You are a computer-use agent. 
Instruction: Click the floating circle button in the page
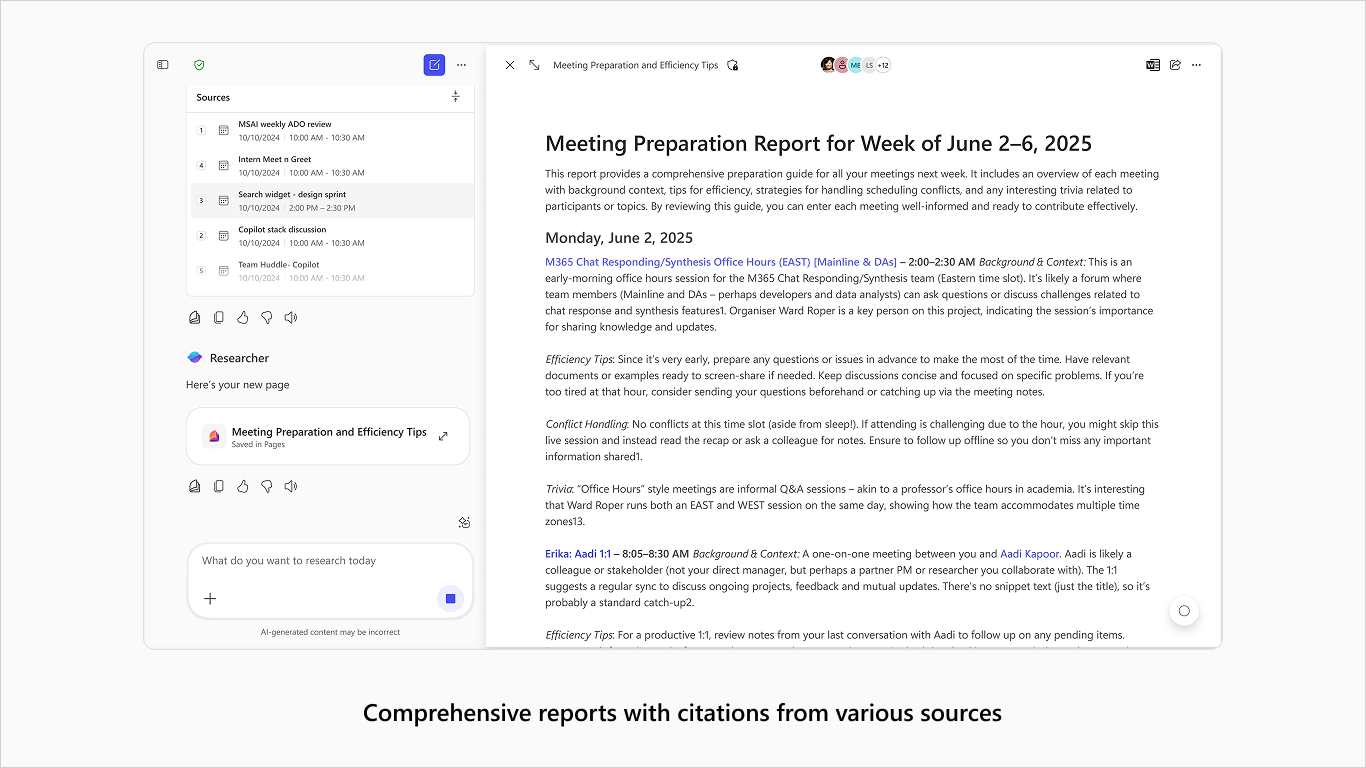[1184, 611]
